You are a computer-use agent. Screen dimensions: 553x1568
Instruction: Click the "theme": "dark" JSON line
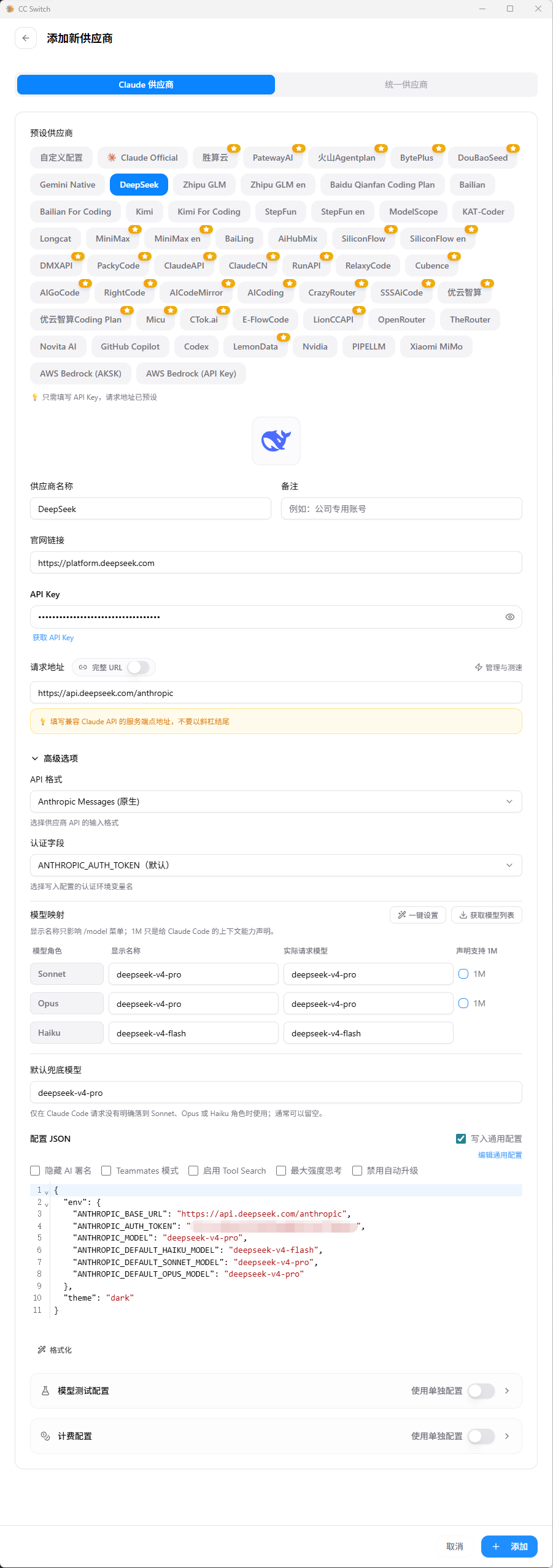[98, 1298]
